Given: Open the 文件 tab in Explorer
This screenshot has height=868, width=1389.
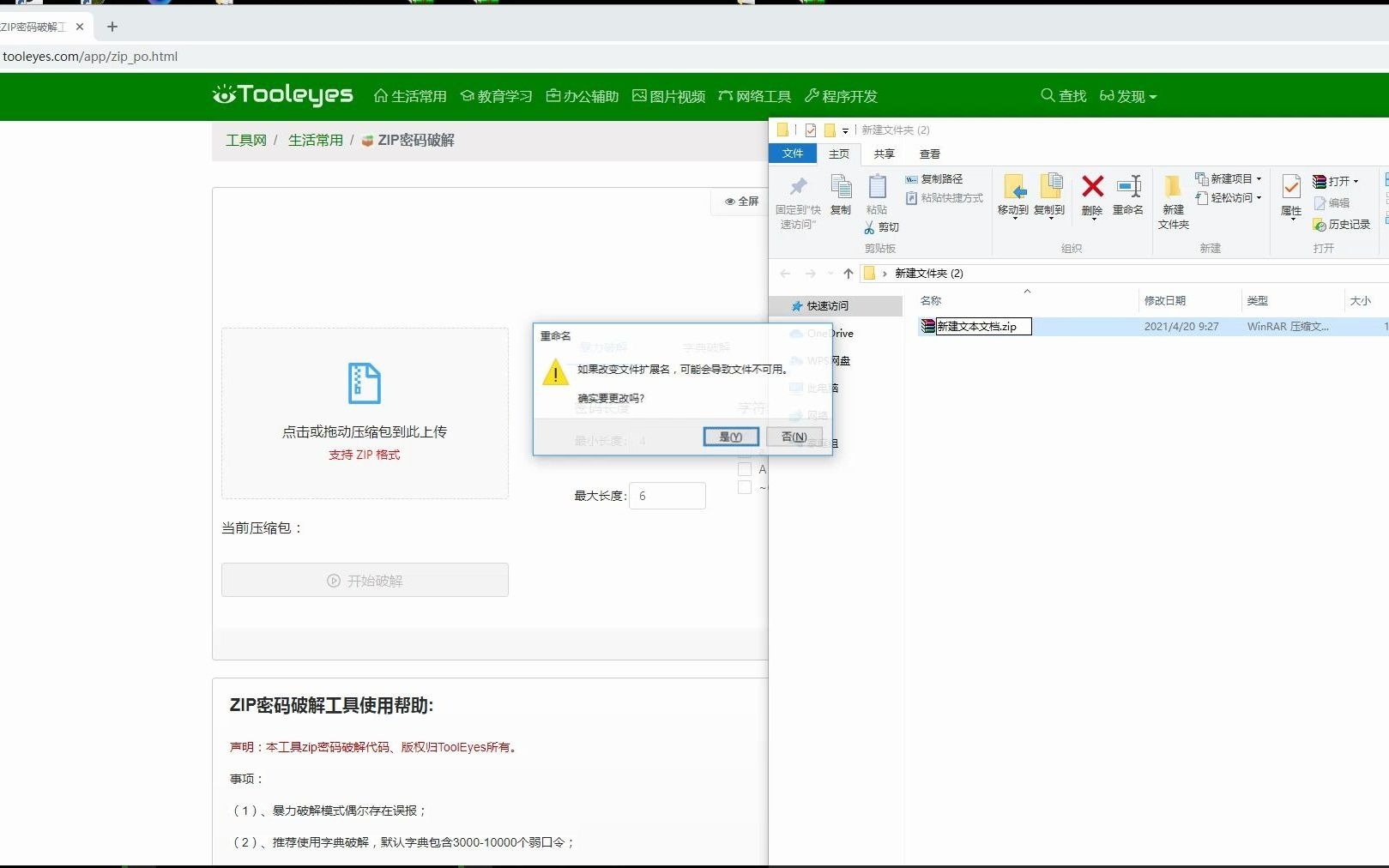Looking at the screenshot, I should pyautogui.click(x=793, y=154).
